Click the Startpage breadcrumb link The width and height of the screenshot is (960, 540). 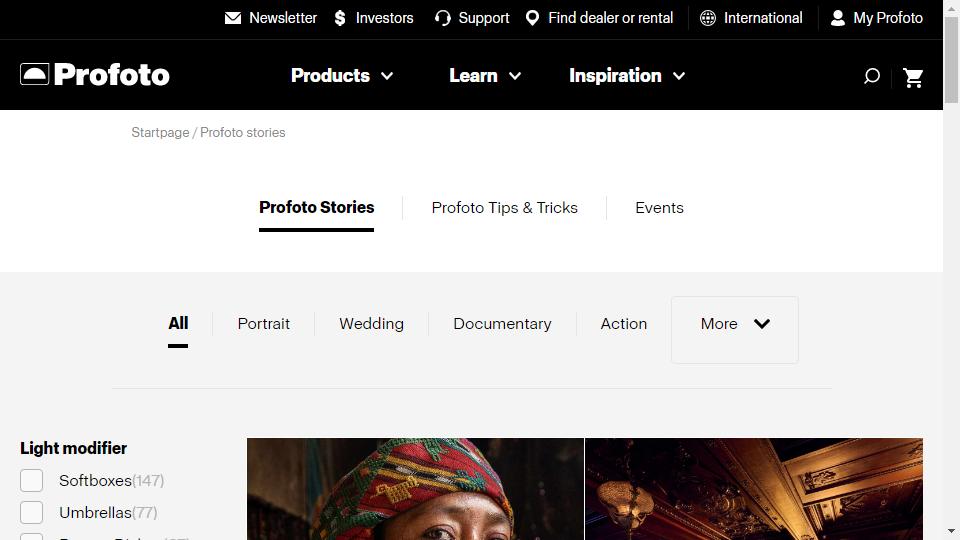coord(160,132)
